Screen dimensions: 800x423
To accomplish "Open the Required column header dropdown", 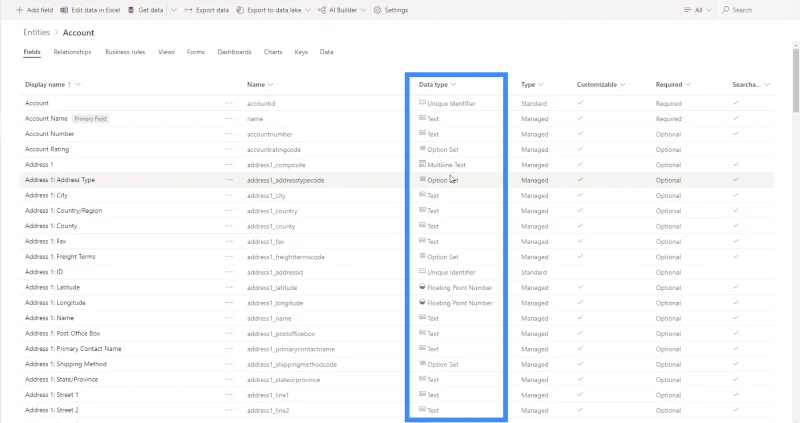I will point(688,85).
